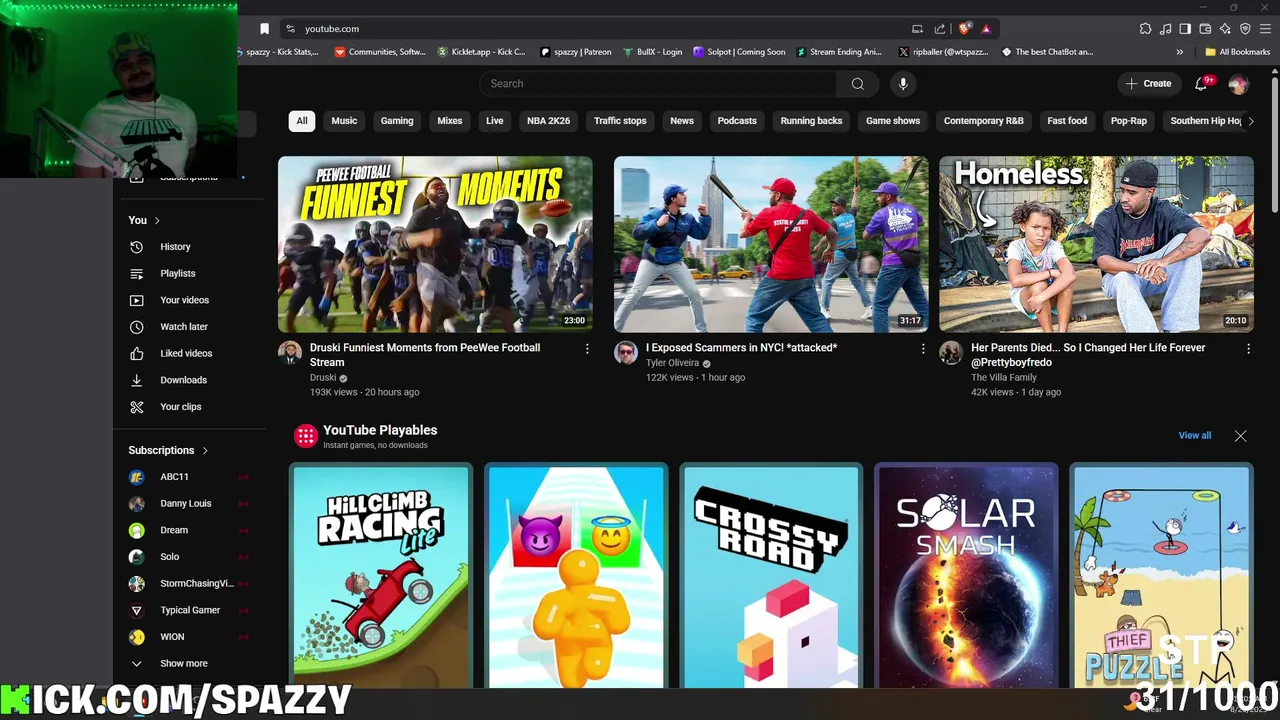Select the Traffic stops chip
The height and width of the screenshot is (720, 1280).
coord(620,121)
